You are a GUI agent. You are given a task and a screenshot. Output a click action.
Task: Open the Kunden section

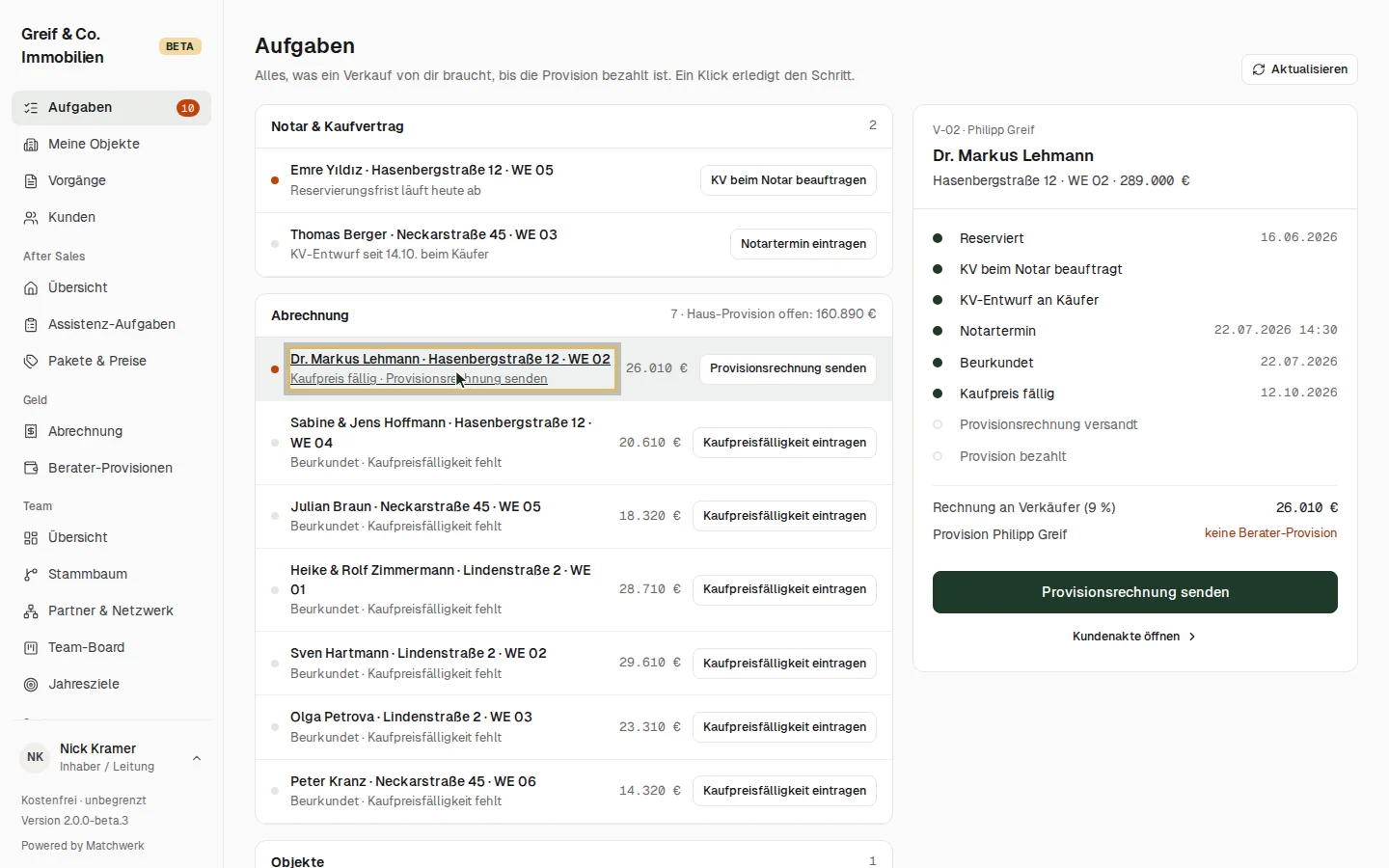click(x=111, y=218)
